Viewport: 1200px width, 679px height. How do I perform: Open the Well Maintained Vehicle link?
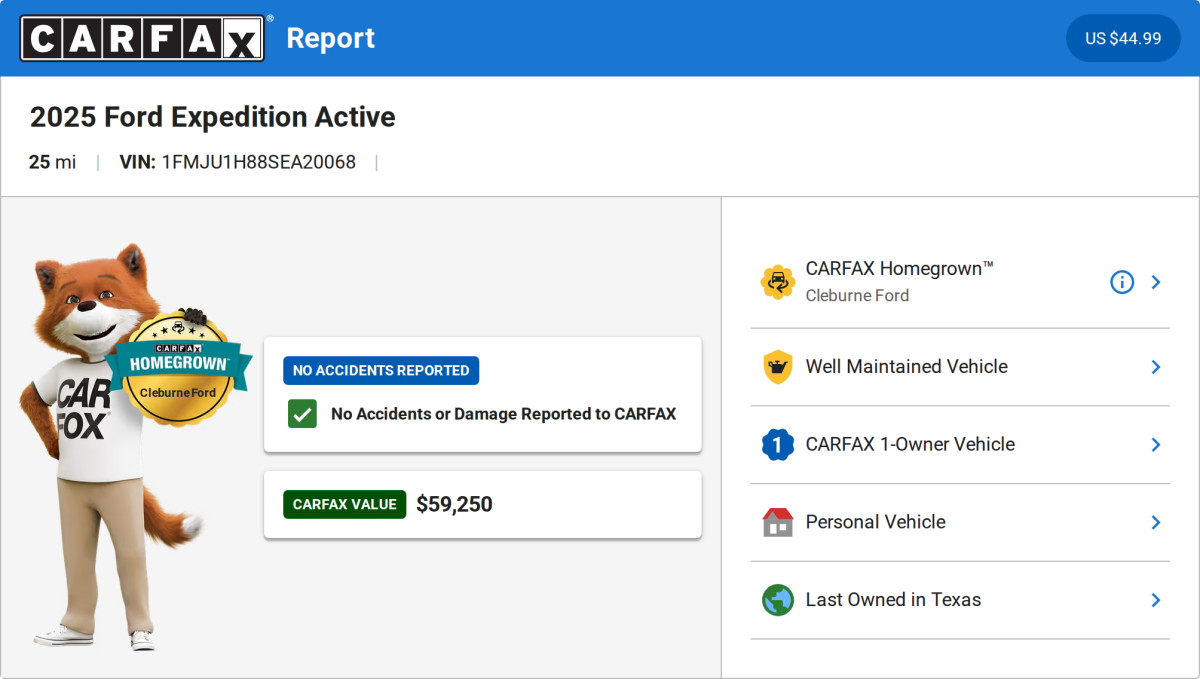tap(907, 367)
